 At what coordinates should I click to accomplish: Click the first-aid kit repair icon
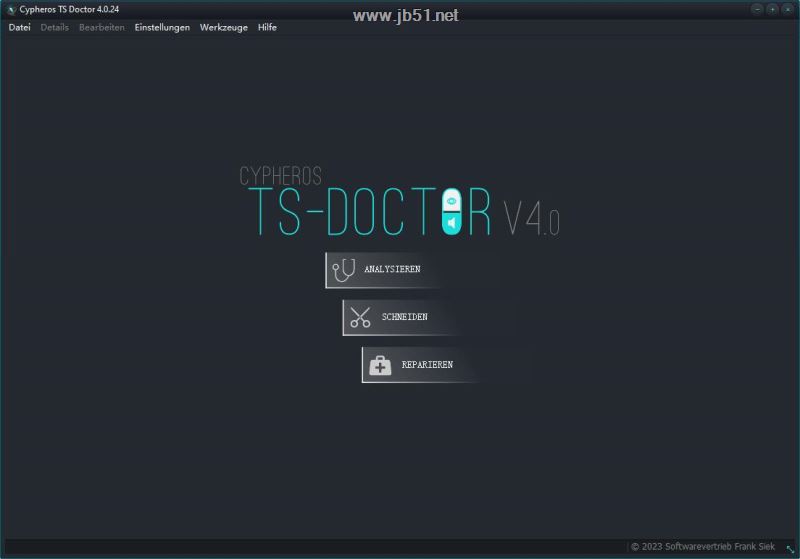(380, 365)
